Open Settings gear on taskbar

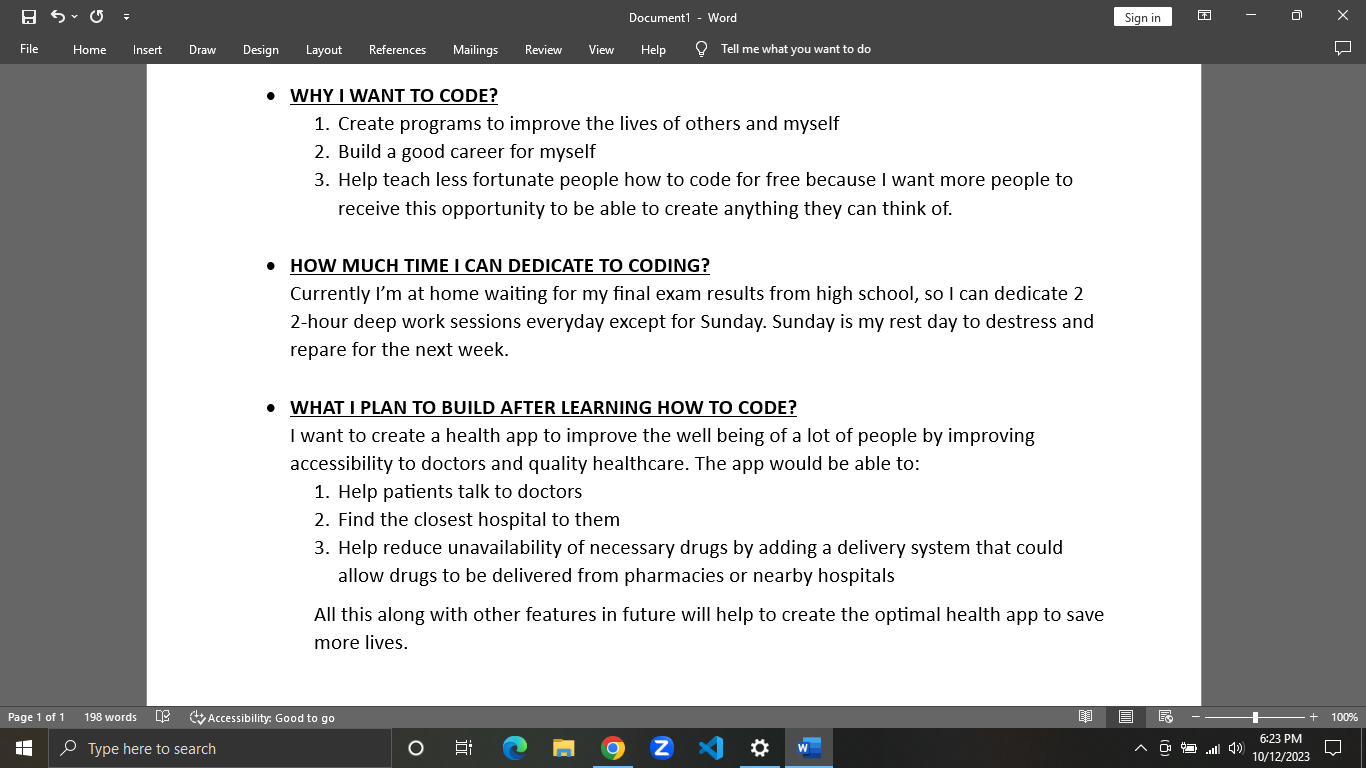click(x=759, y=748)
